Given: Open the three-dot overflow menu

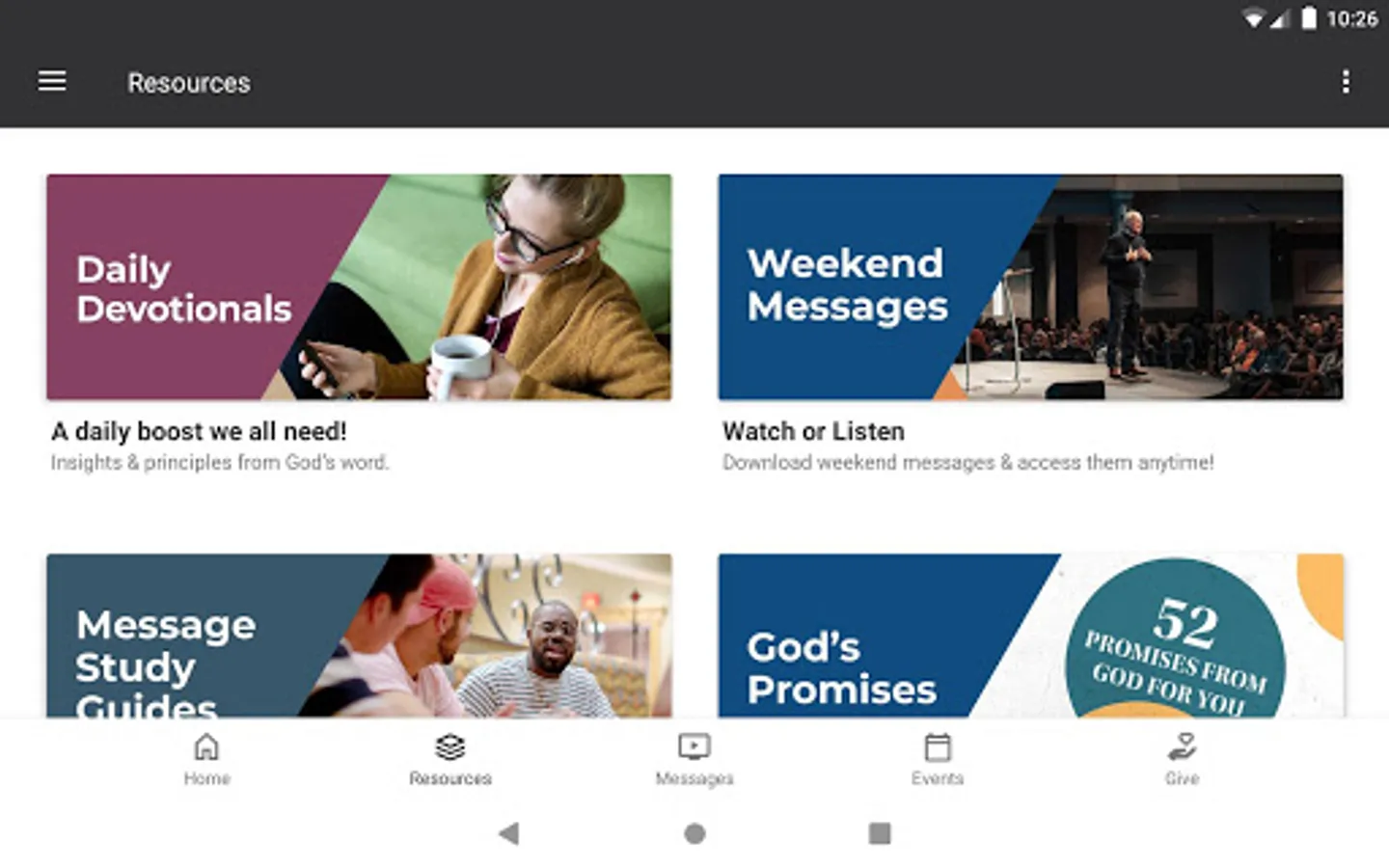Looking at the screenshot, I should [1346, 82].
